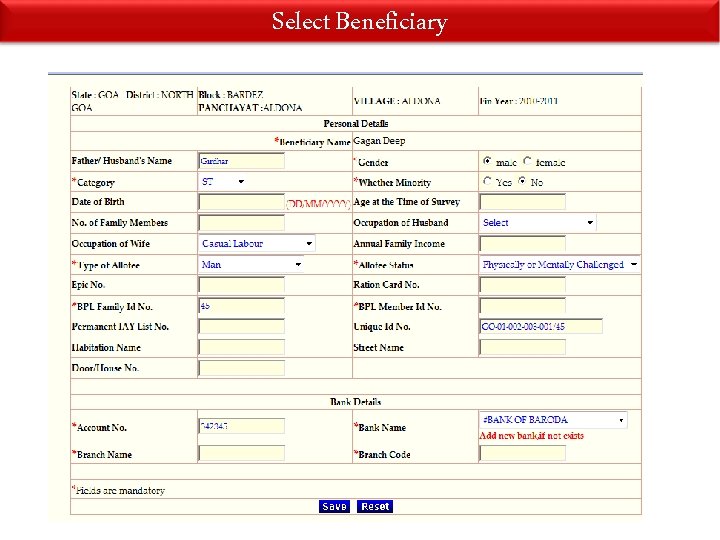Open the Occupation of Wife dropdown
The image size is (720, 540).
click(257, 244)
